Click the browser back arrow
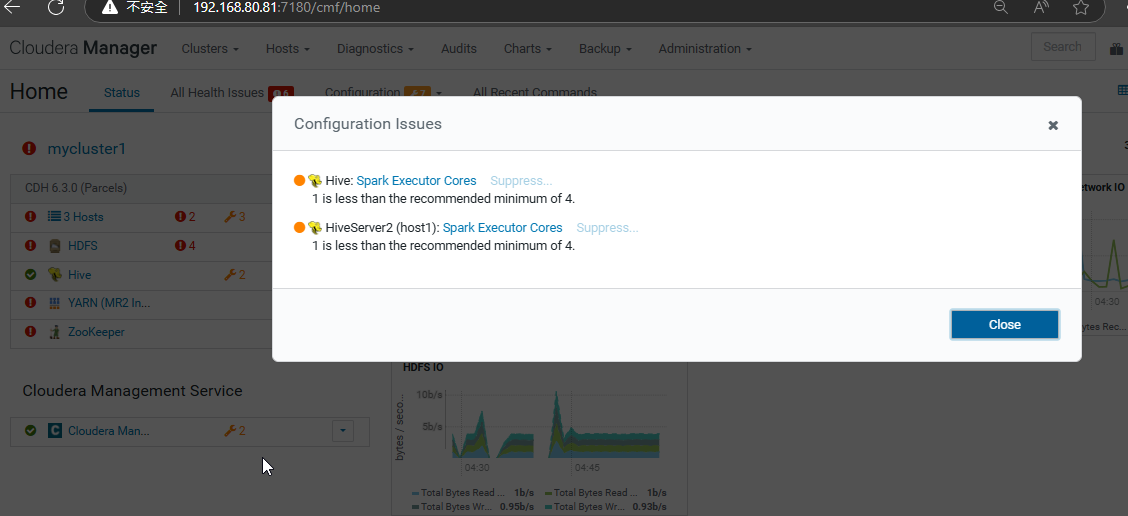1128x516 pixels. (13, 7)
